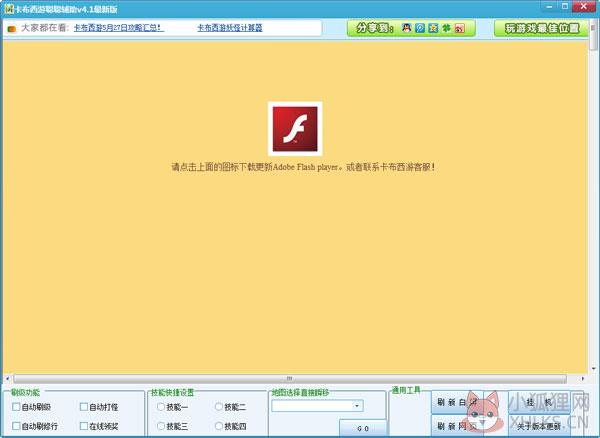The height and width of the screenshot is (438, 600).
Task: Share via the QQ penguin icon
Action: click(407, 28)
